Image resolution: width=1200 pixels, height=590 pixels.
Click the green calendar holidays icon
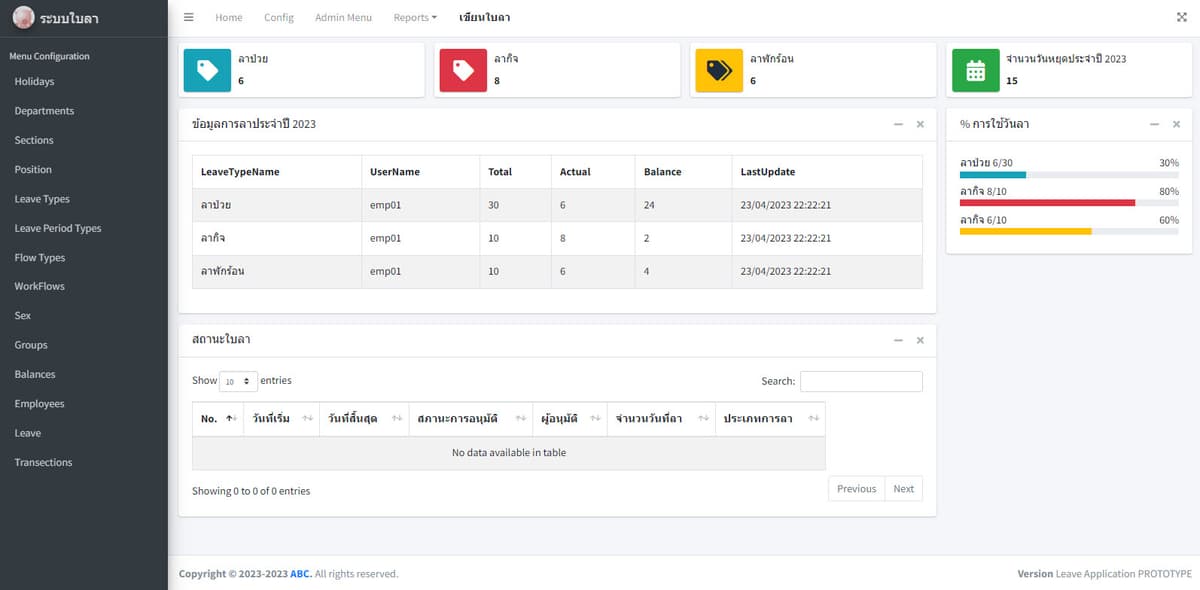click(x=975, y=70)
